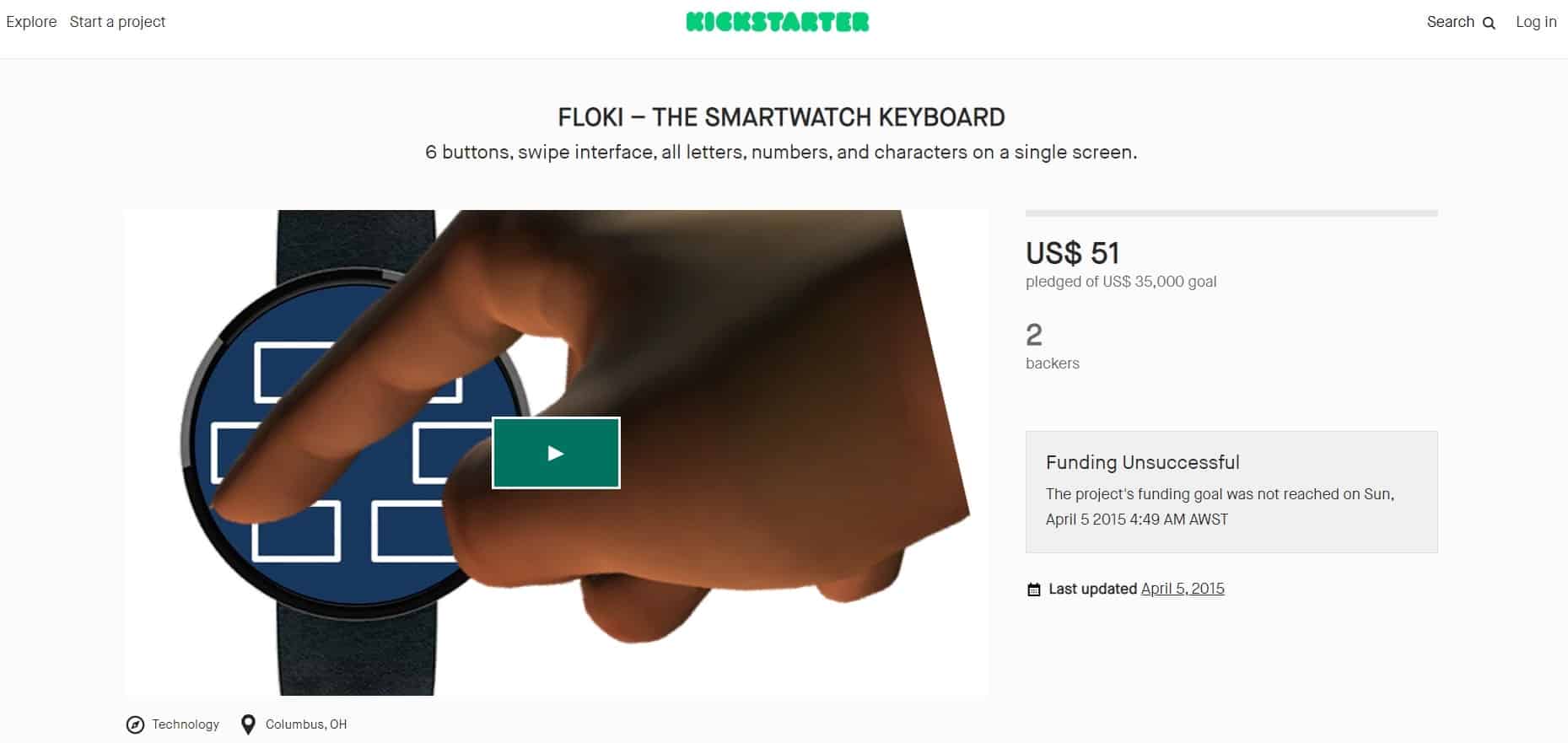This screenshot has height=743, width=1568.
Task: Click the Search text link
Action: click(x=1451, y=22)
